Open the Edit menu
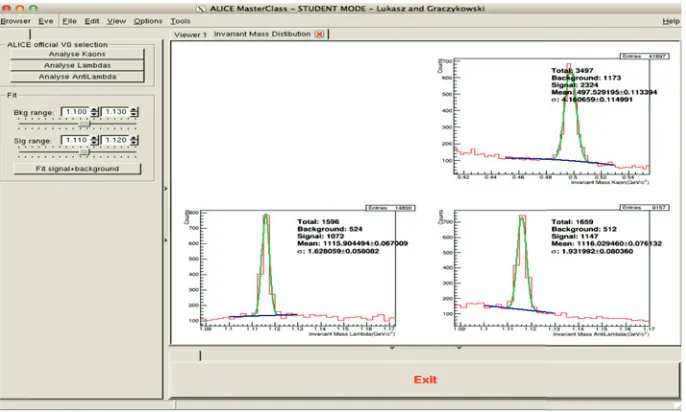 click(91, 21)
